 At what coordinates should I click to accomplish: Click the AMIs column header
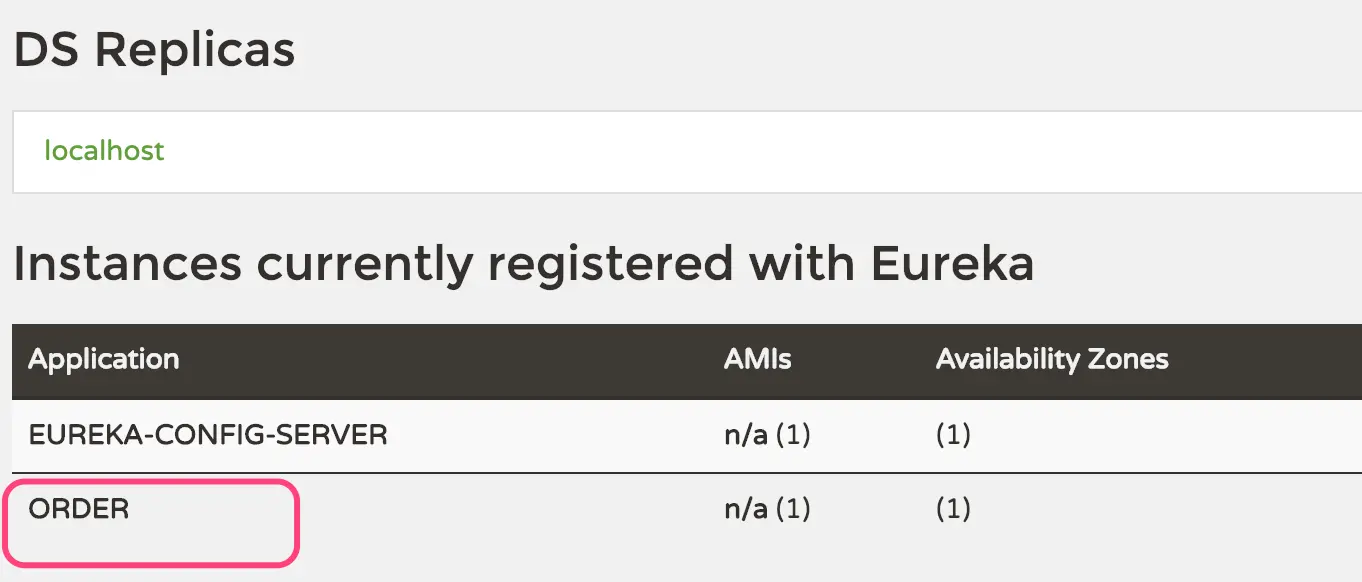tap(757, 360)
